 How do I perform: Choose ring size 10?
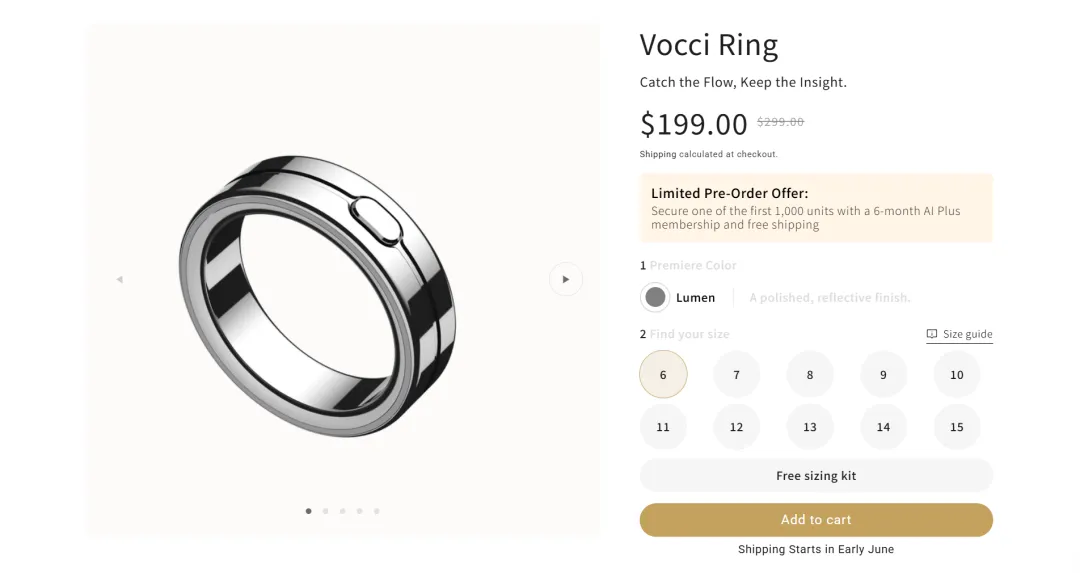[957, 375]
